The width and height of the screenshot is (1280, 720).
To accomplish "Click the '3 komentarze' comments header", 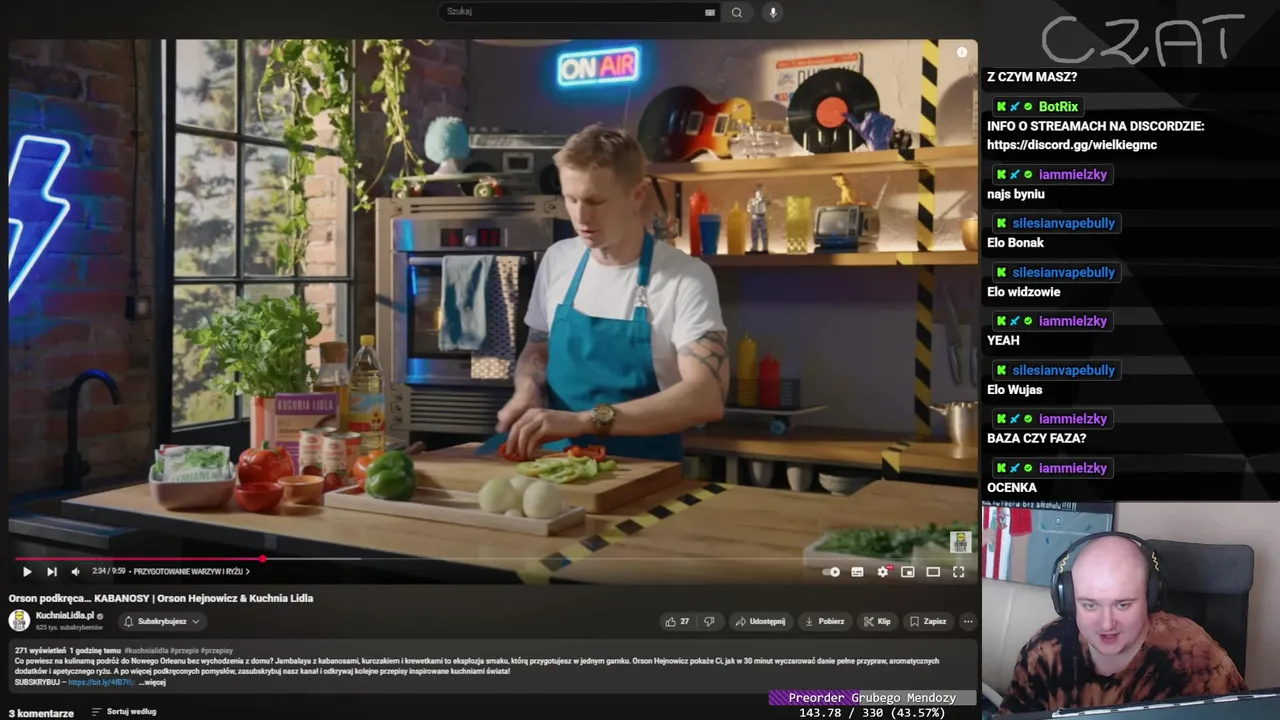I will pos(41,713).
